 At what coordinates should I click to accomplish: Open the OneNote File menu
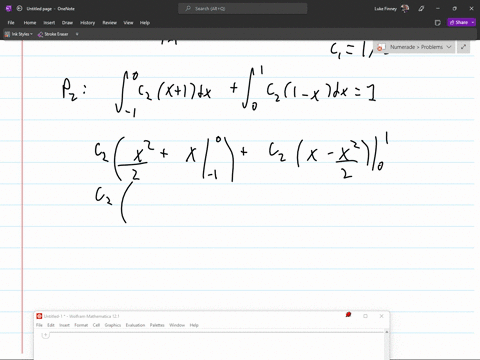11,23
